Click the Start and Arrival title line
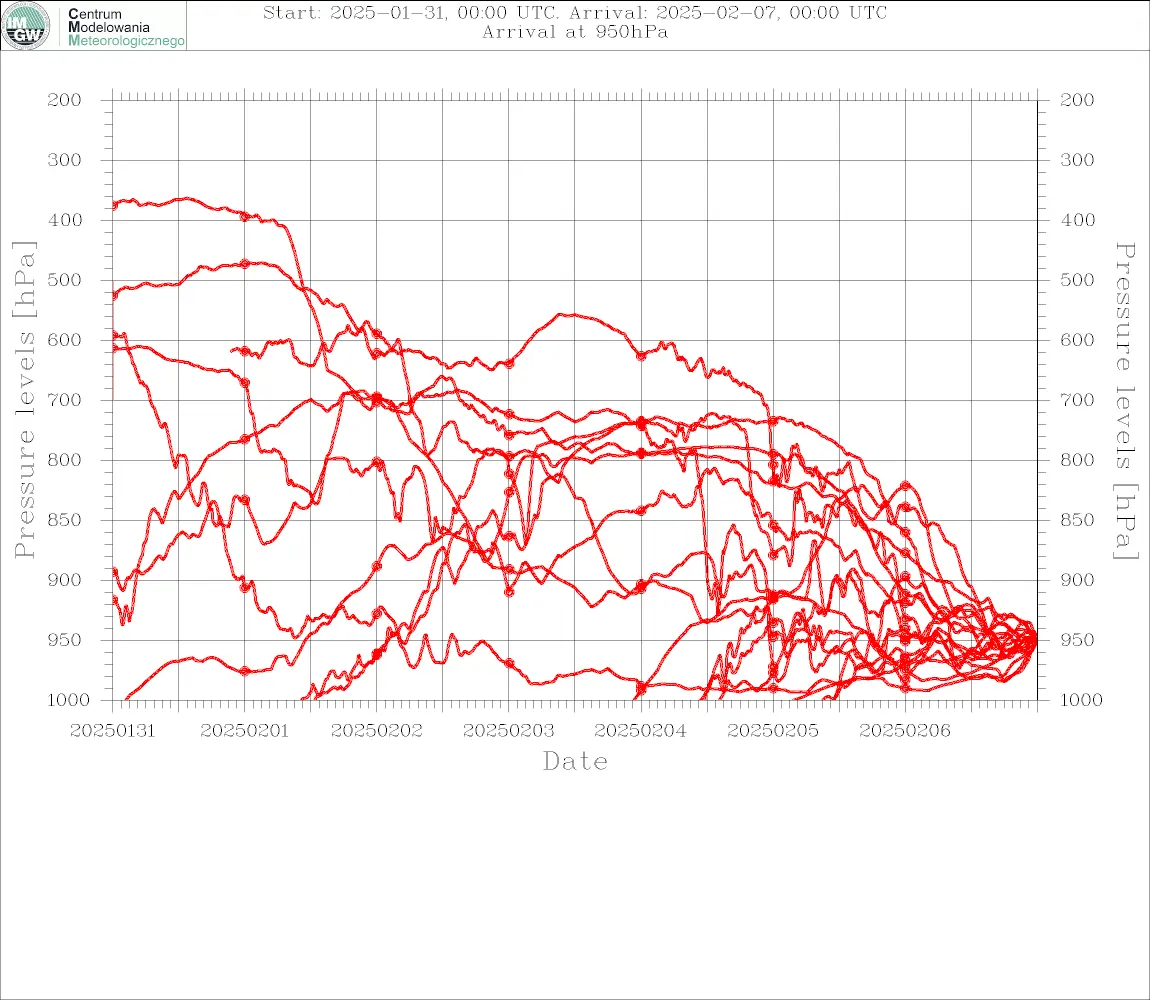 575,12
